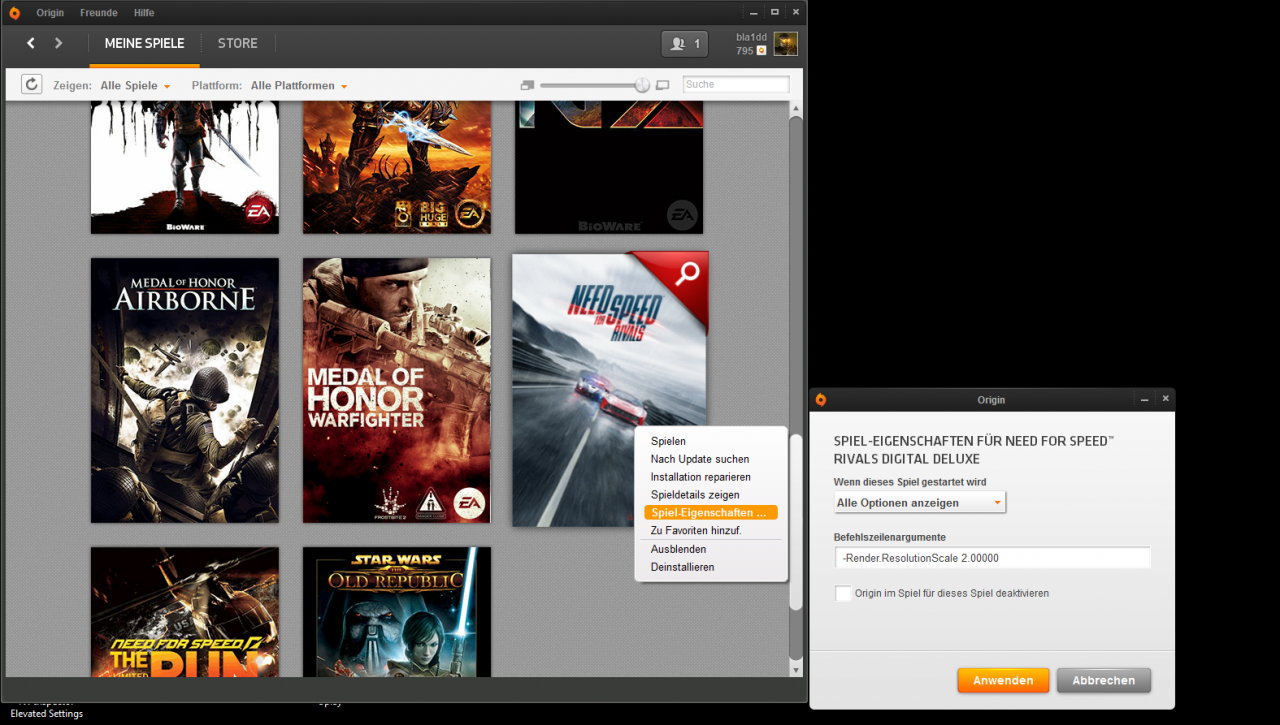Switch to the STORE tab

238,44
